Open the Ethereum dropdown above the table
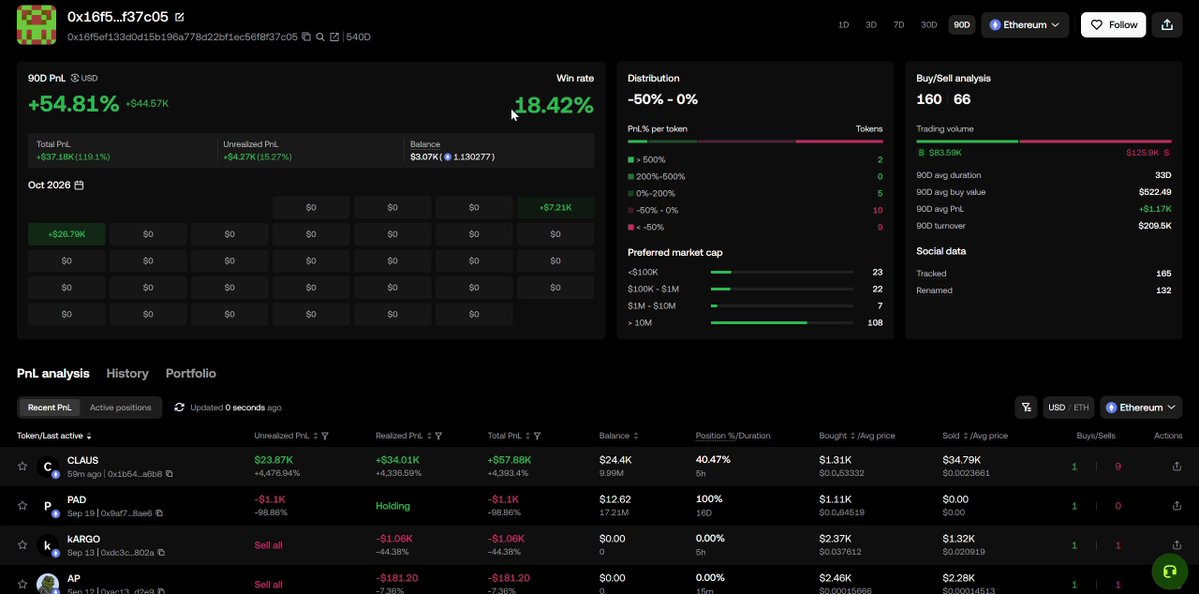Screen dimensions: 1199x594 click(1141, 407)
